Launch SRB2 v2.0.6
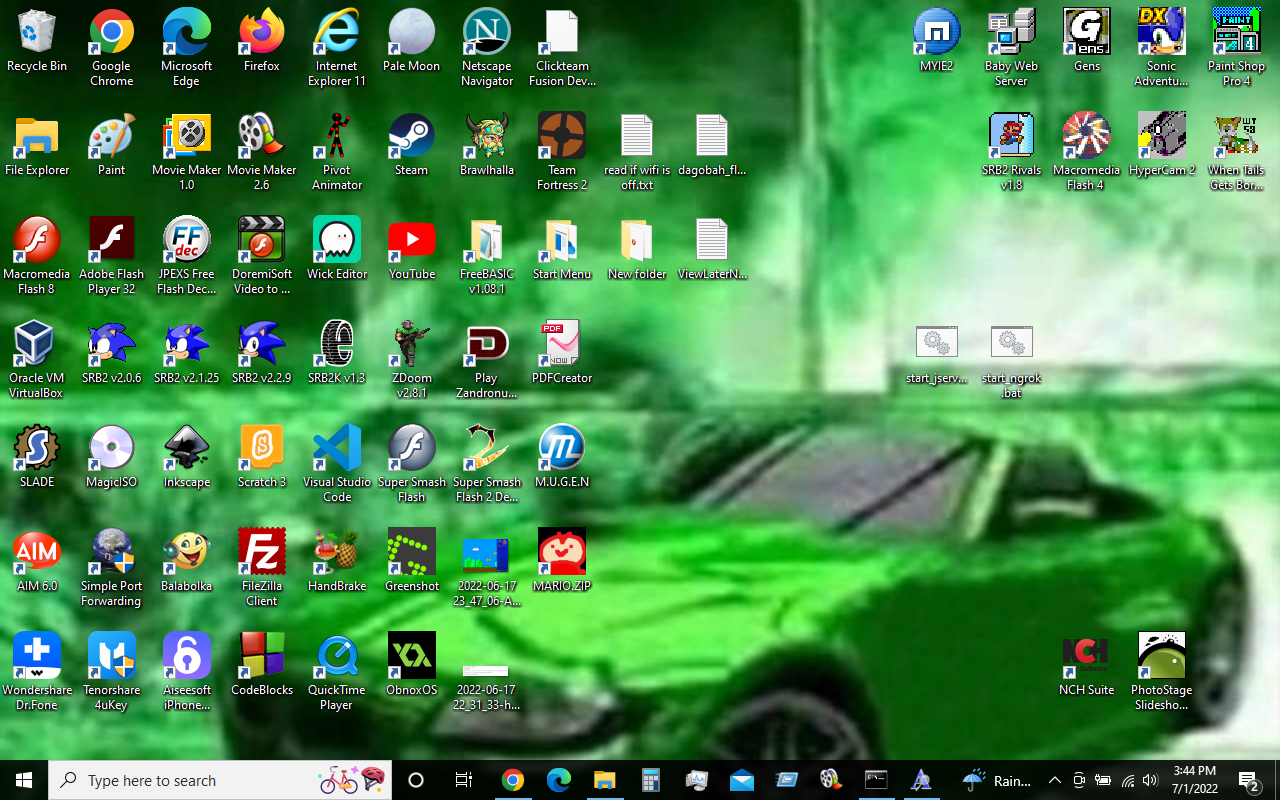The image size is (1280, 800). point(111,352)
